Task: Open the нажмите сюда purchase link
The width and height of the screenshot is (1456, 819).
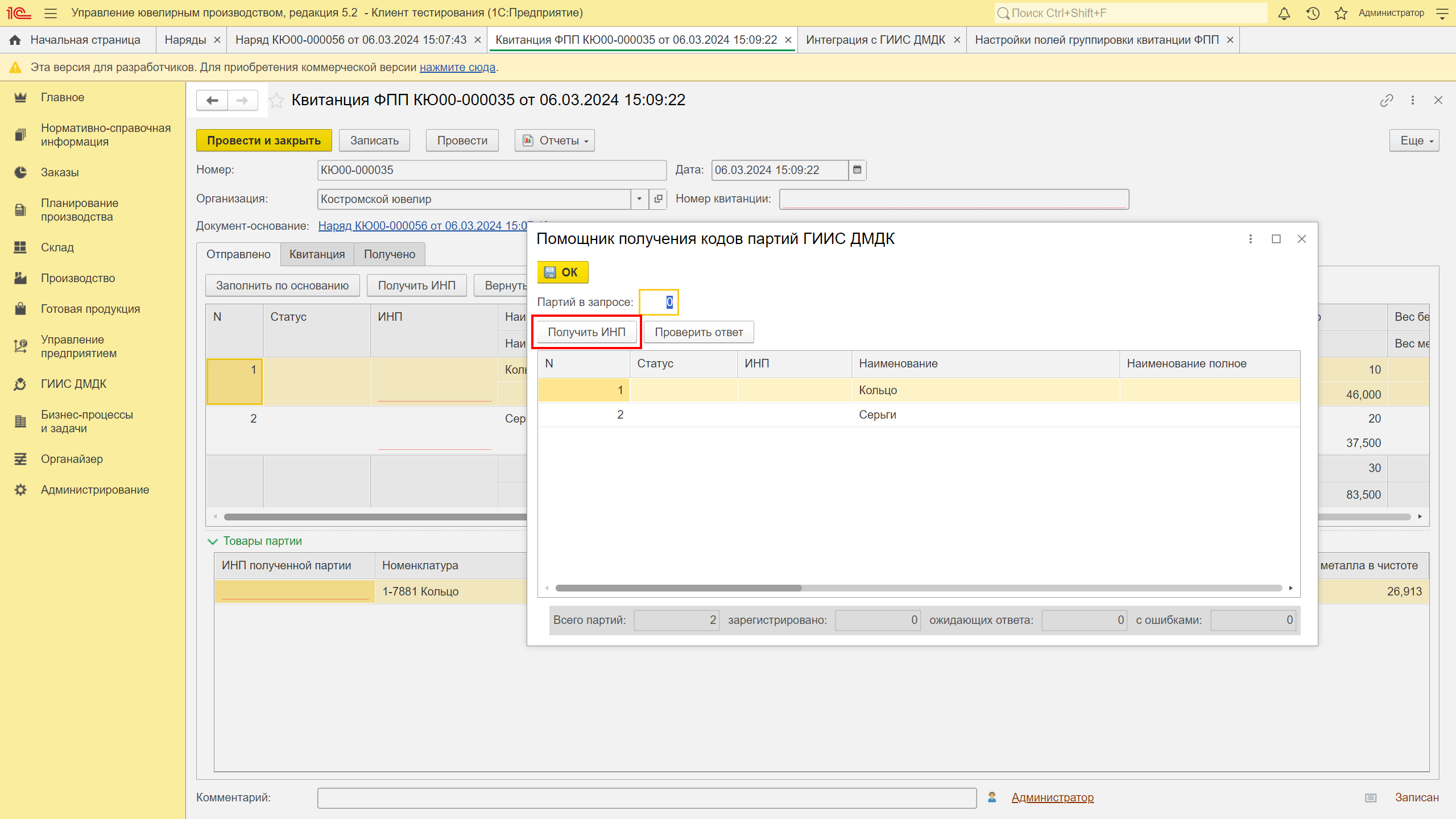Action: [457, 67]
